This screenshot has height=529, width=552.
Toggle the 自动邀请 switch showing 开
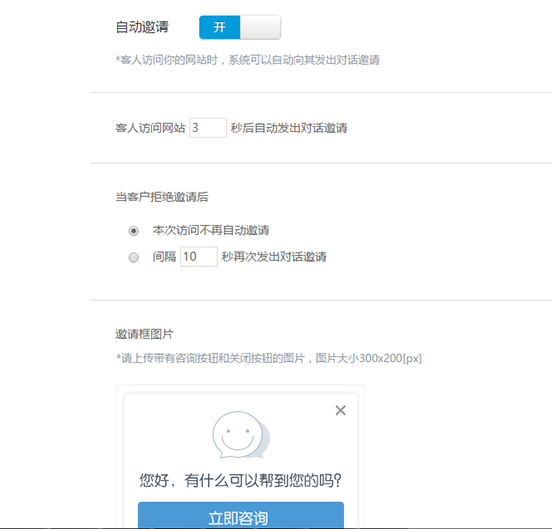[240, 27]
